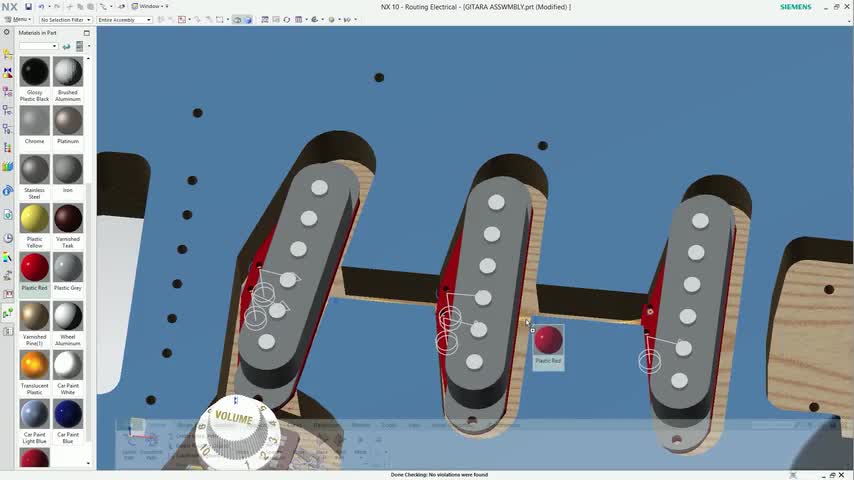Choose the Stainless Steel material swatch

34,177
